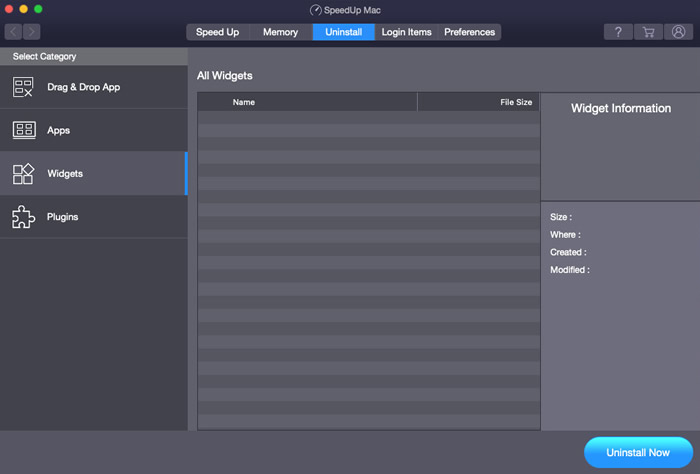Open the Preferences tab
The height and width of the screenshot is (474, 700).
click(469, 32)
